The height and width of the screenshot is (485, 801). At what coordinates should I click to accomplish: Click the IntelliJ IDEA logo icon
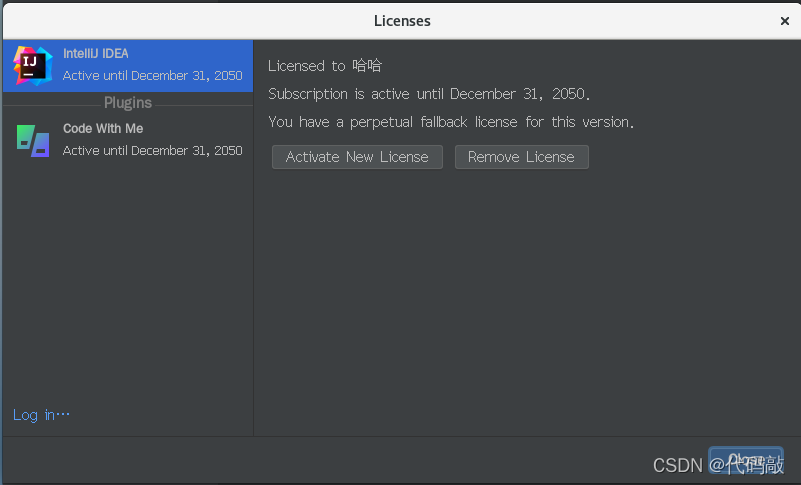33,65
